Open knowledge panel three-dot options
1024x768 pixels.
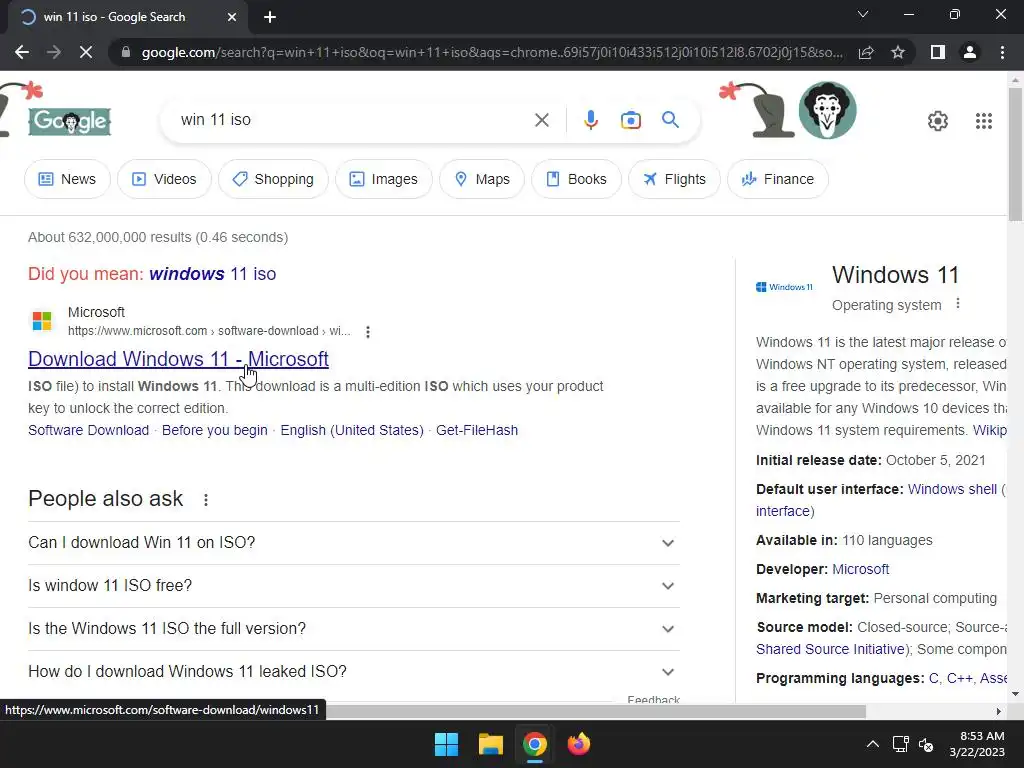[x=958, y=304]
